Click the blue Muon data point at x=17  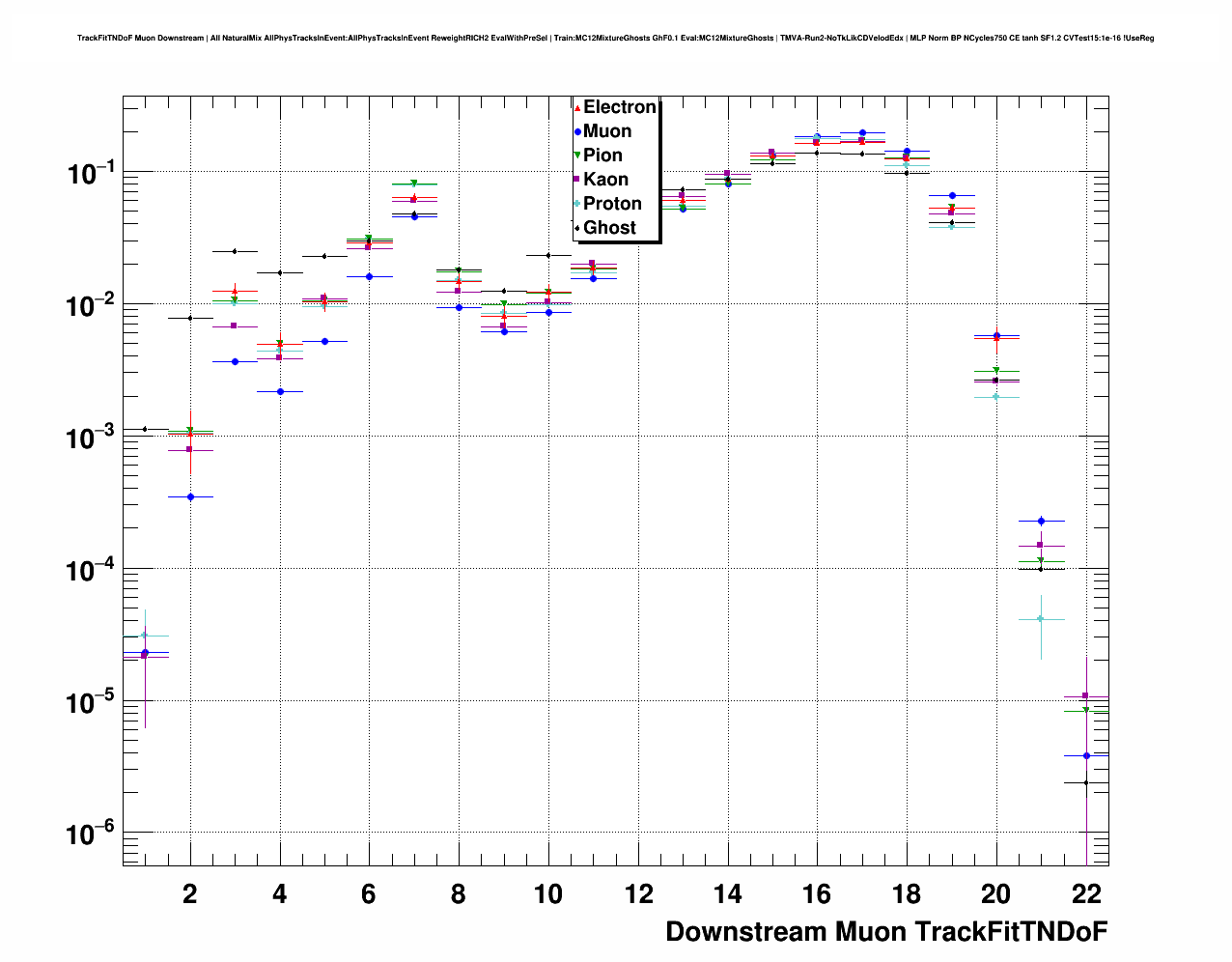click(862, 132)
